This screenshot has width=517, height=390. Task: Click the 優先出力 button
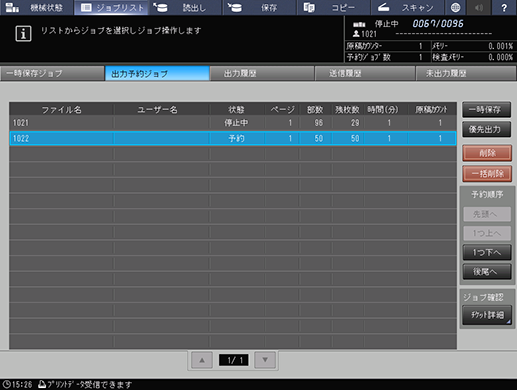[486, 129]
